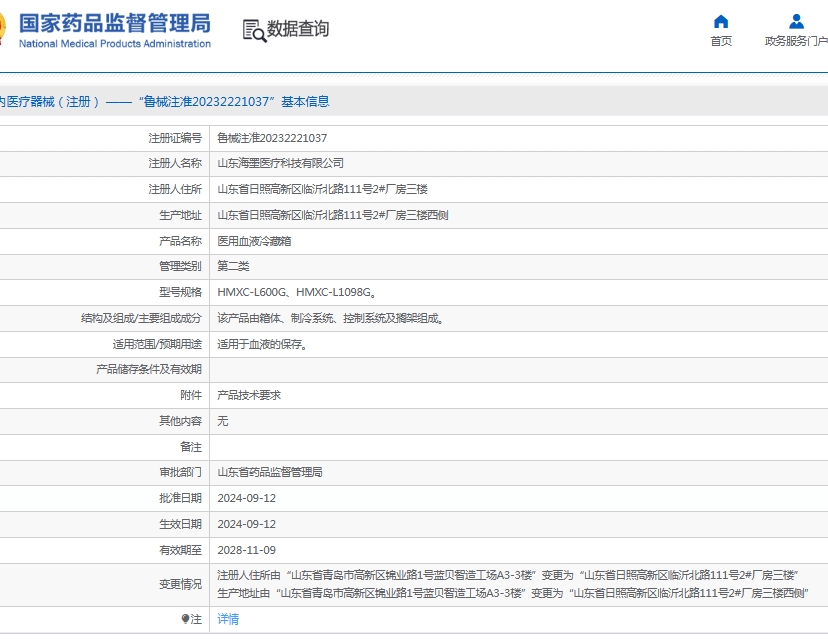Click attachment value 产品技术要求
Image resolution: width=828 pixels, height=639 pixels.
tap(249, 395)
